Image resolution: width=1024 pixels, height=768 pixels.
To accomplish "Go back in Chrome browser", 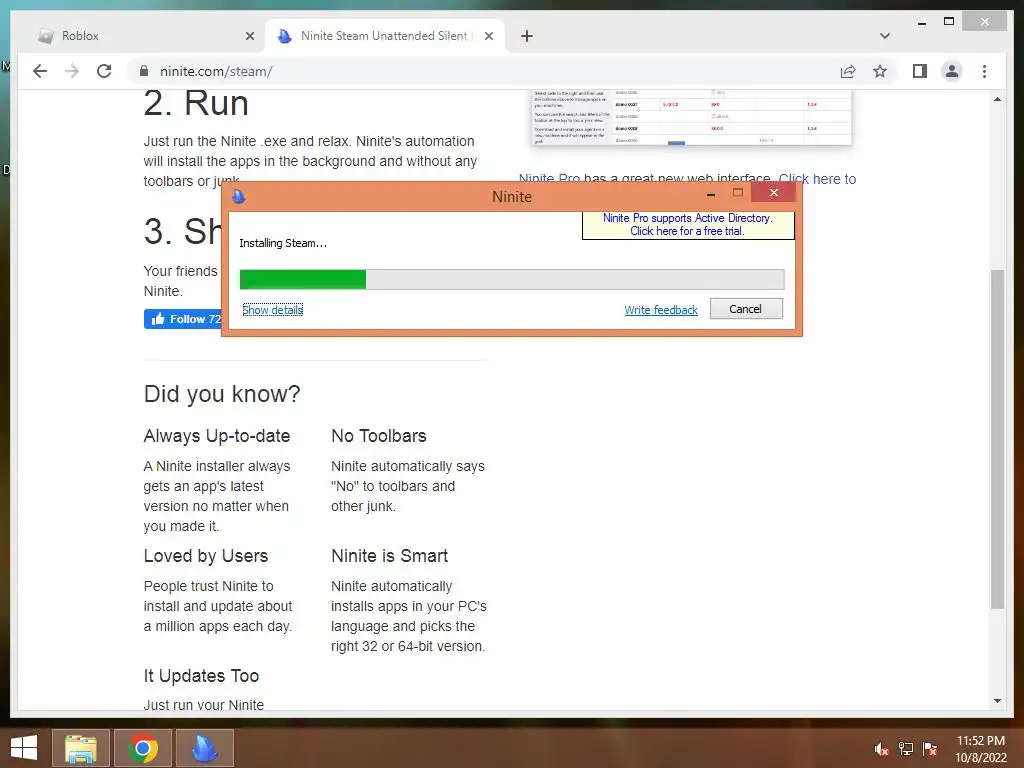I will pos(40,71).
